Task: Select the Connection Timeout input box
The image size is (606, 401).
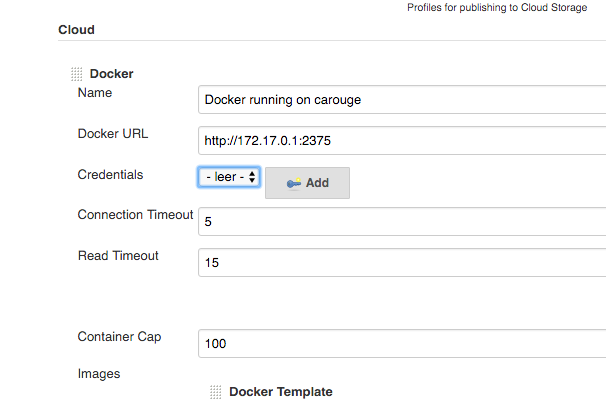Action: pyautogui.click(x=402, y=221)
